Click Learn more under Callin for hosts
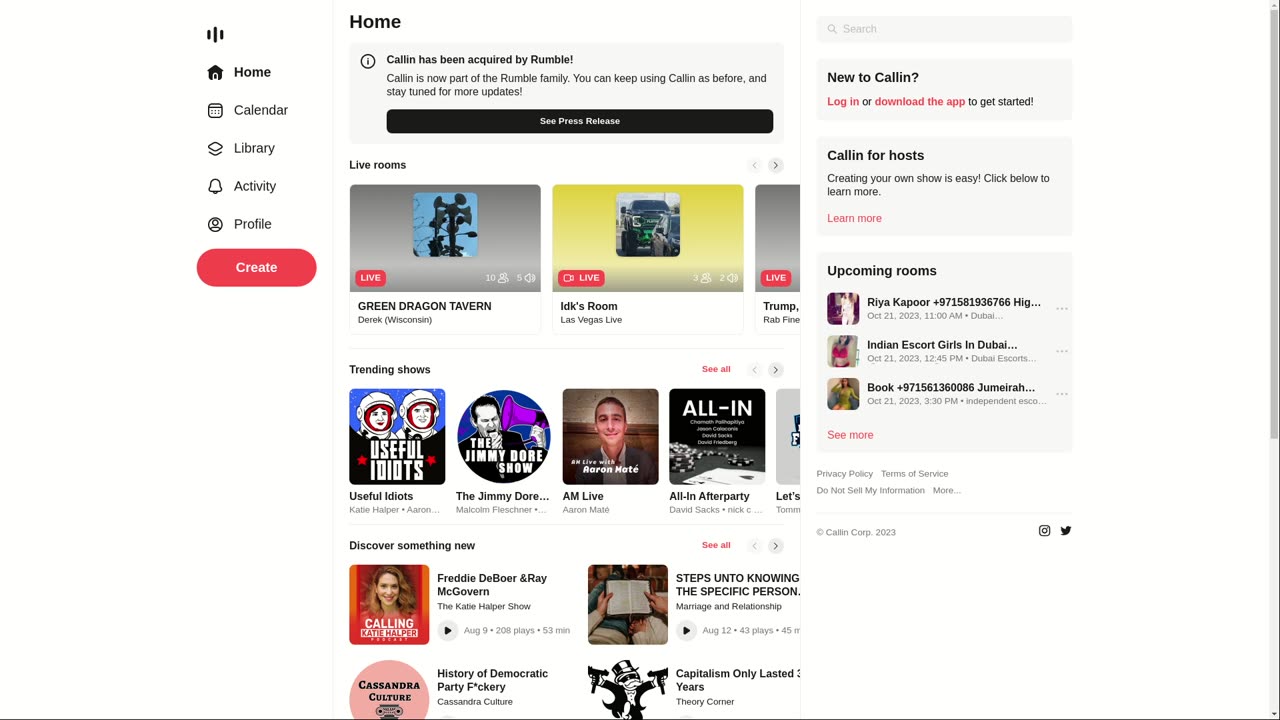The image size is (1280, 720). (854, 218)
